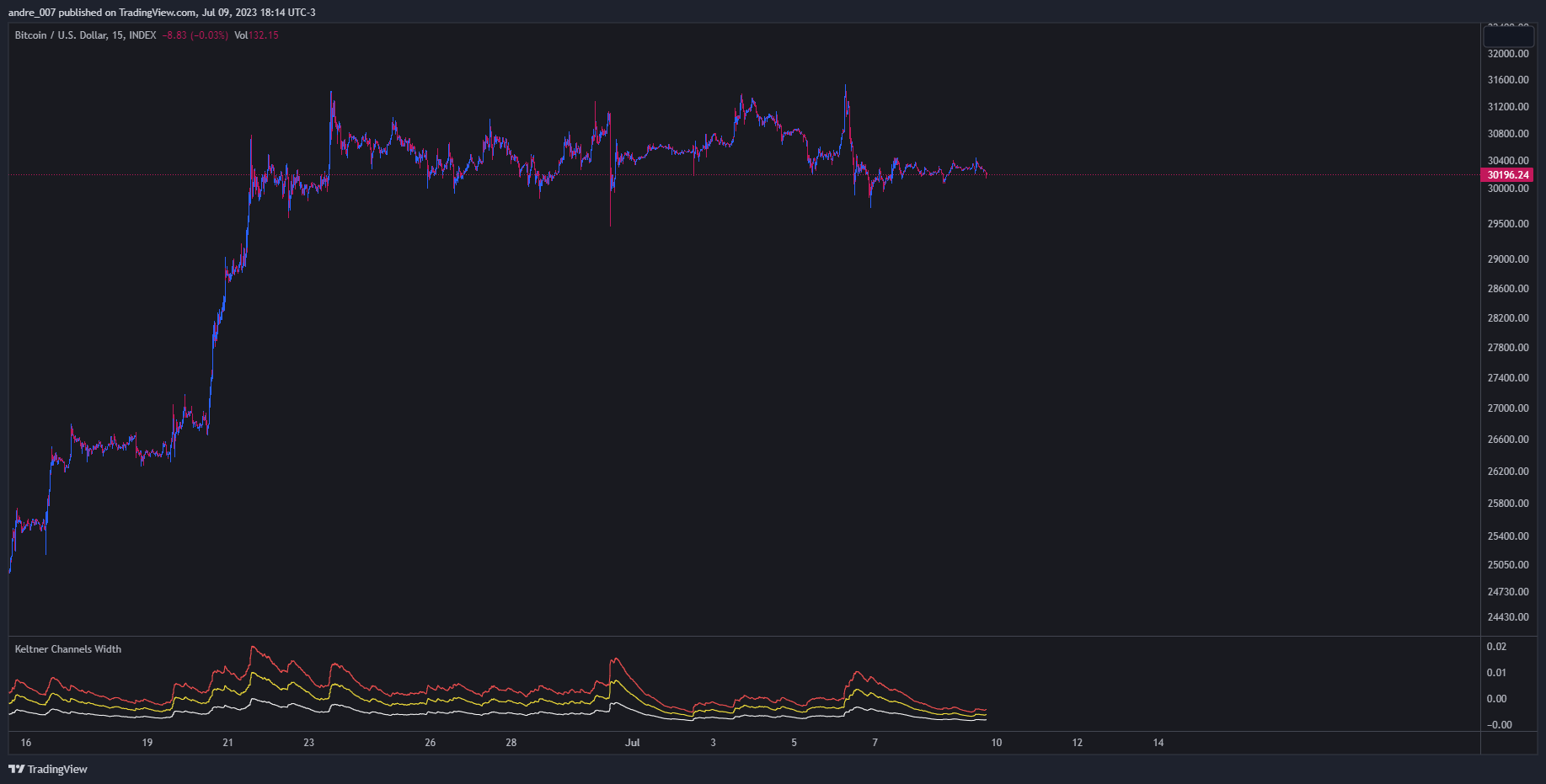Click the 27000.00 price axis label

coord(1508,408)
